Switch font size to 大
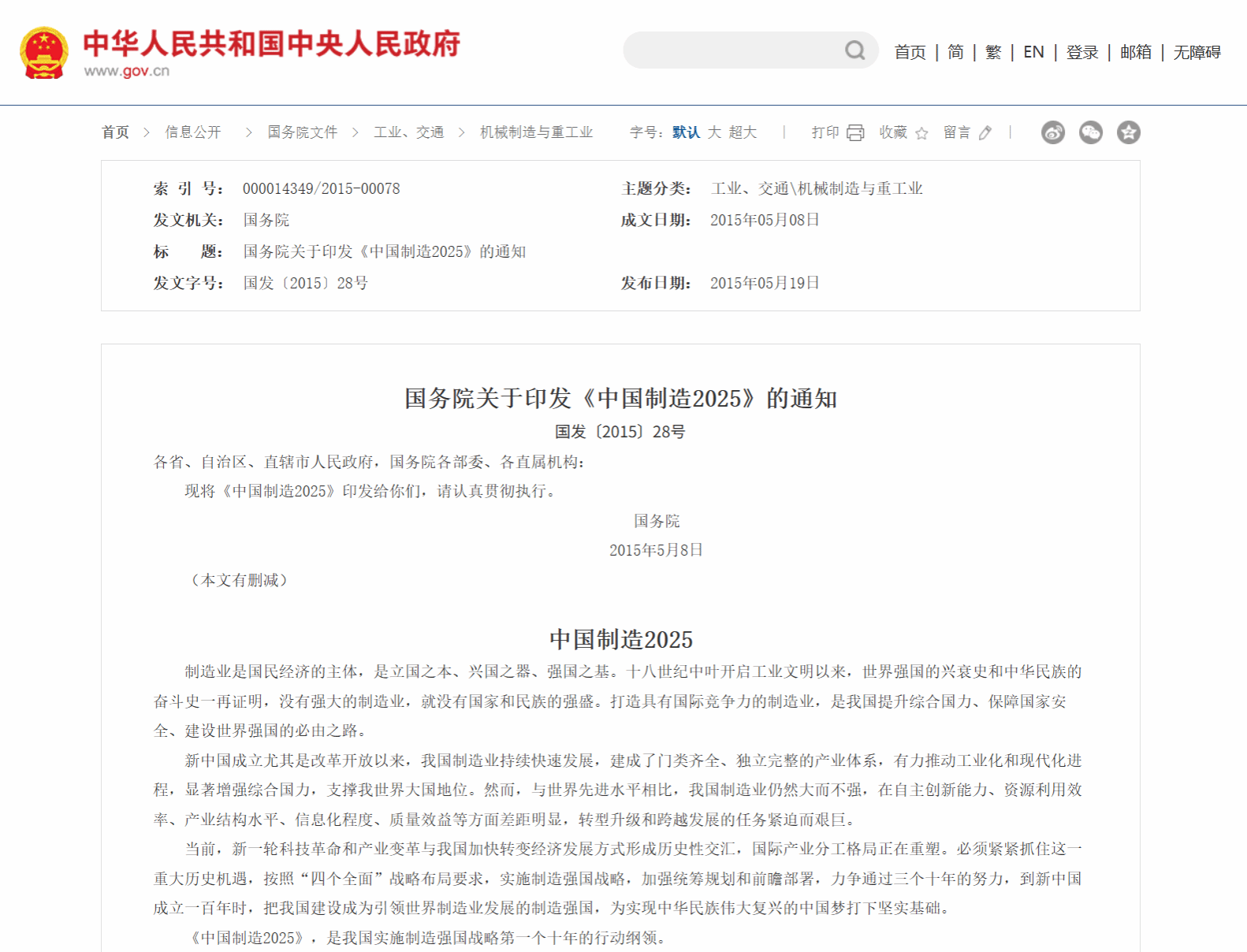 [x=714, y=132]
